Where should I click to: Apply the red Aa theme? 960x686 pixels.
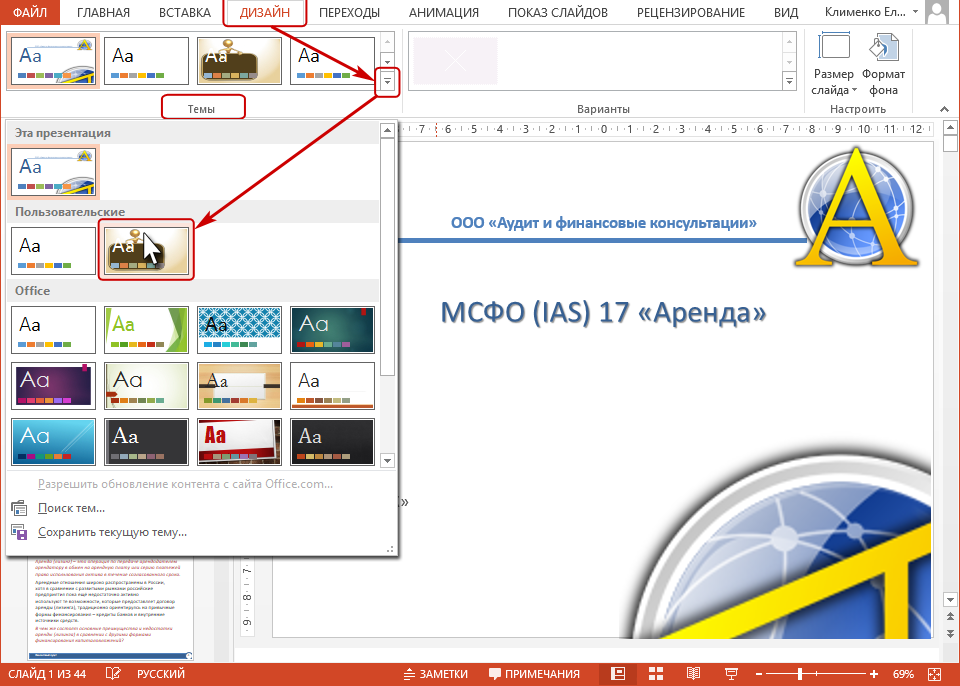pyautogui.click(x=239, y=442)
